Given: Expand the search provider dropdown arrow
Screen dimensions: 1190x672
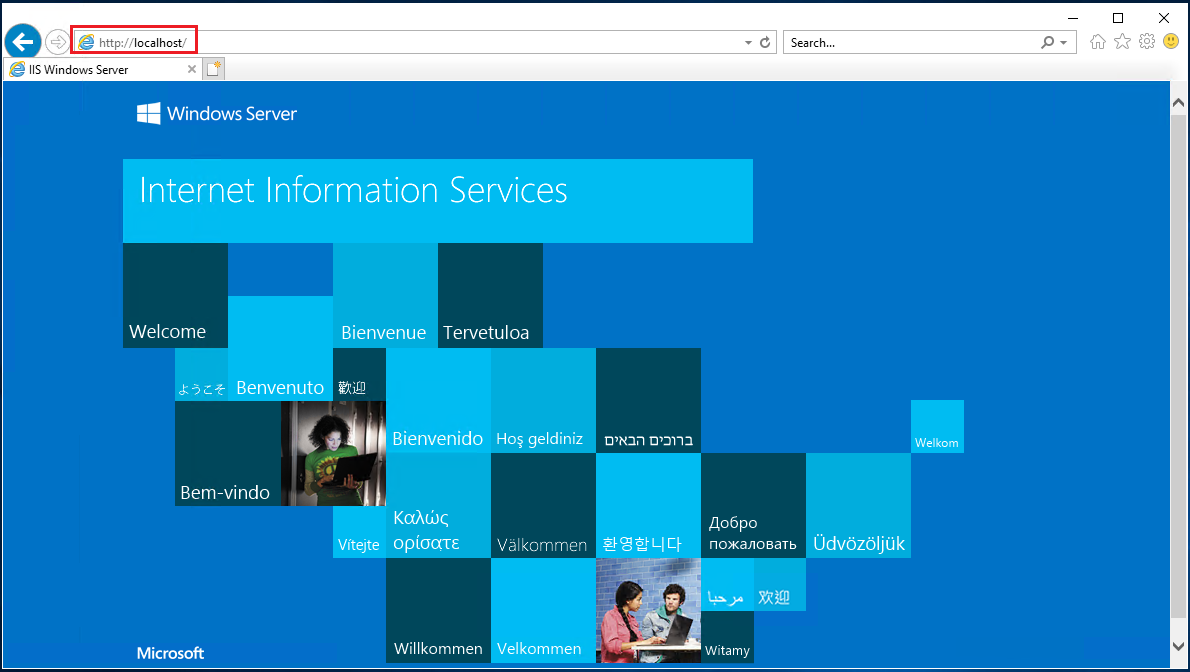Looking at the screenshot, I should coord(1063,43).
